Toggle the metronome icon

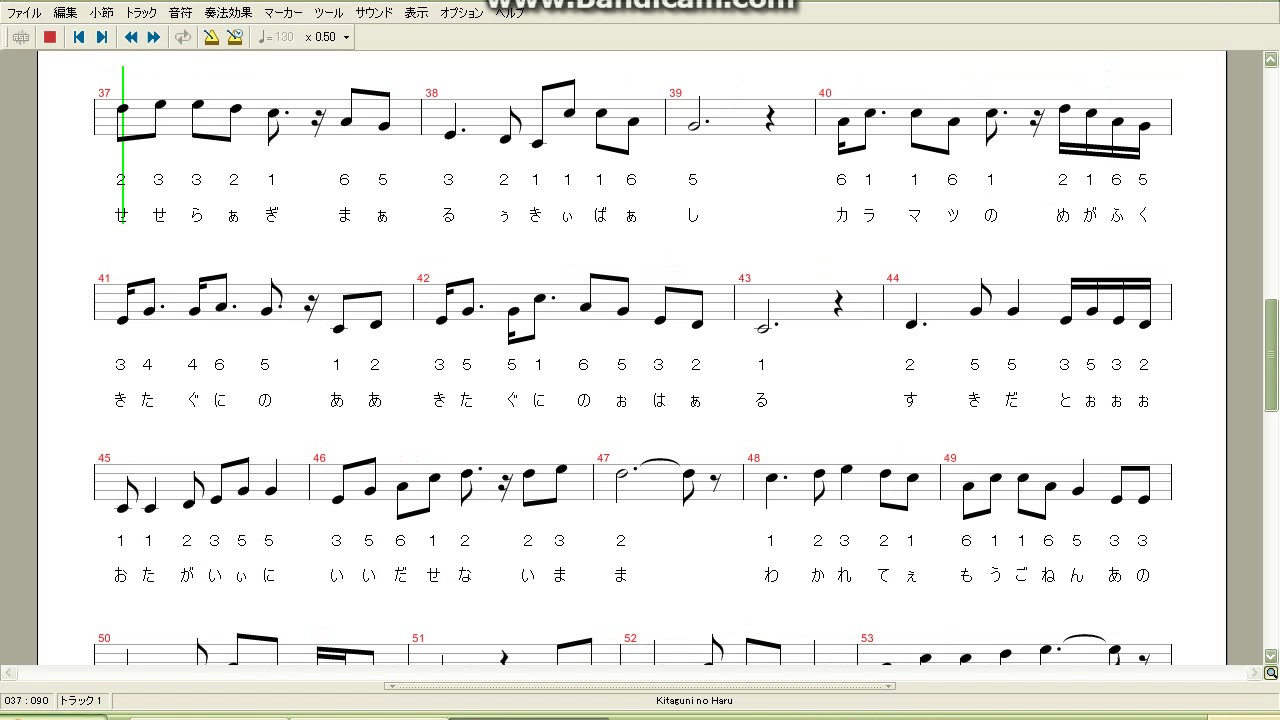(x=211, y=37)
